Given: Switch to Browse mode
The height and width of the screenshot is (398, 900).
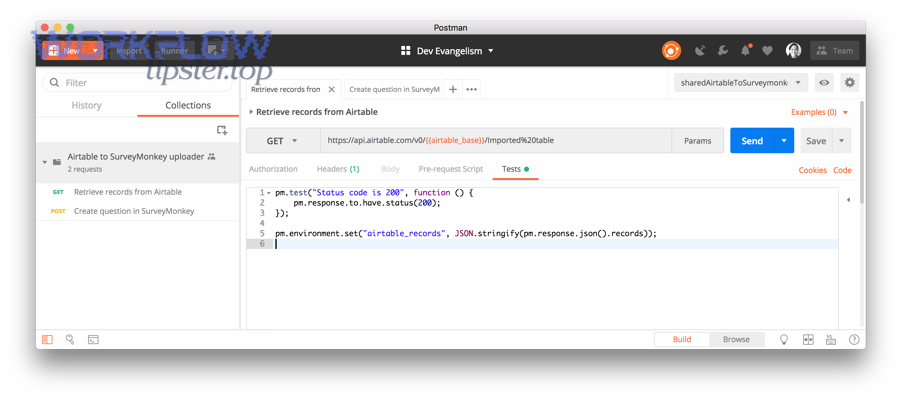Looking at the screenshot, I should click(736, 339).
